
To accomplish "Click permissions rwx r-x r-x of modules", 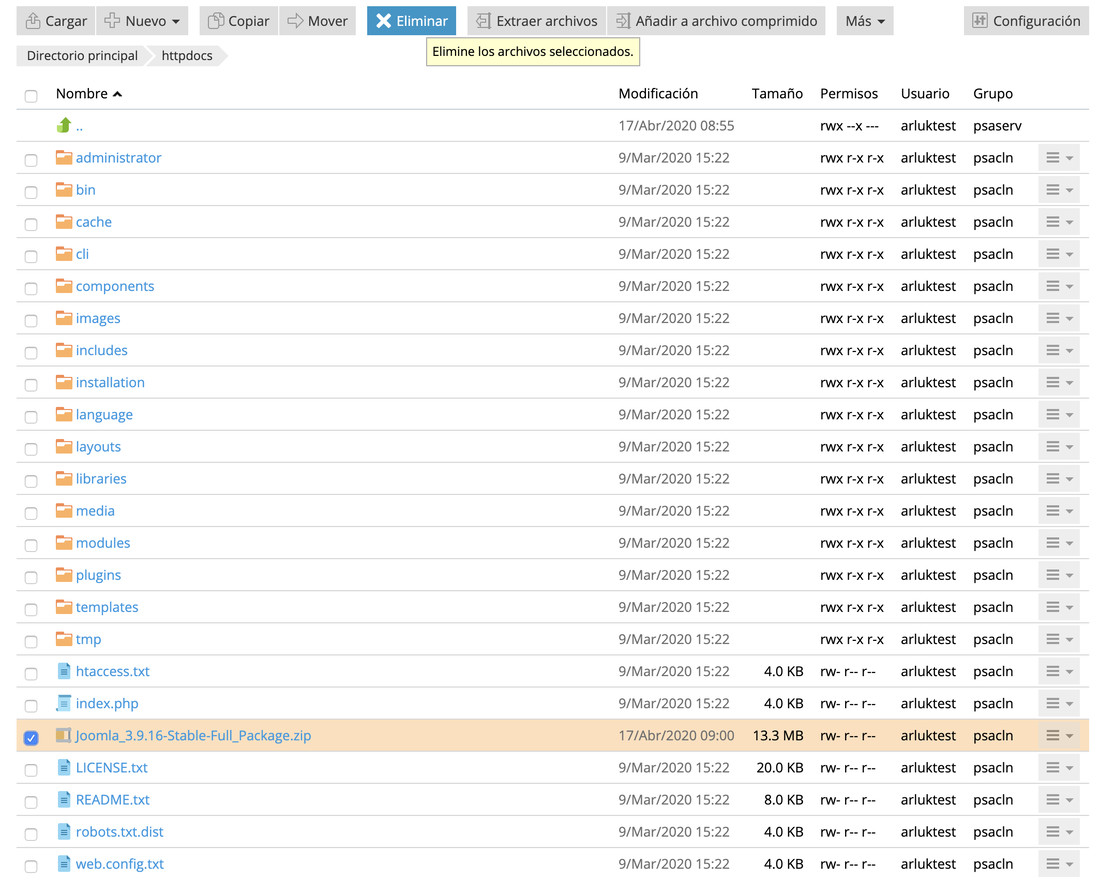I will [x=852, y=542].
